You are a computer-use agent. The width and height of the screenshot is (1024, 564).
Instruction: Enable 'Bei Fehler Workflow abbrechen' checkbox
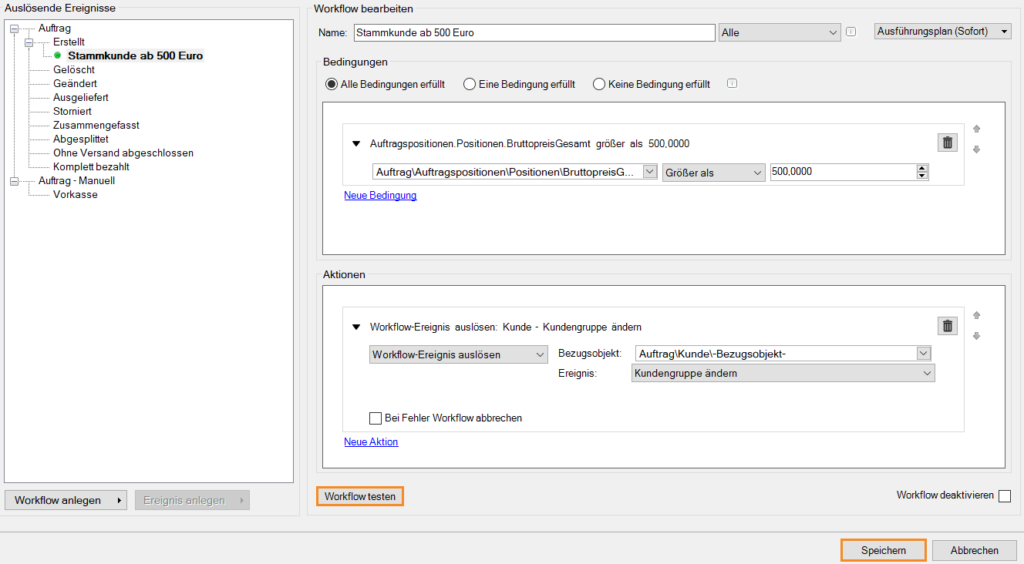(x=376, y=418)
